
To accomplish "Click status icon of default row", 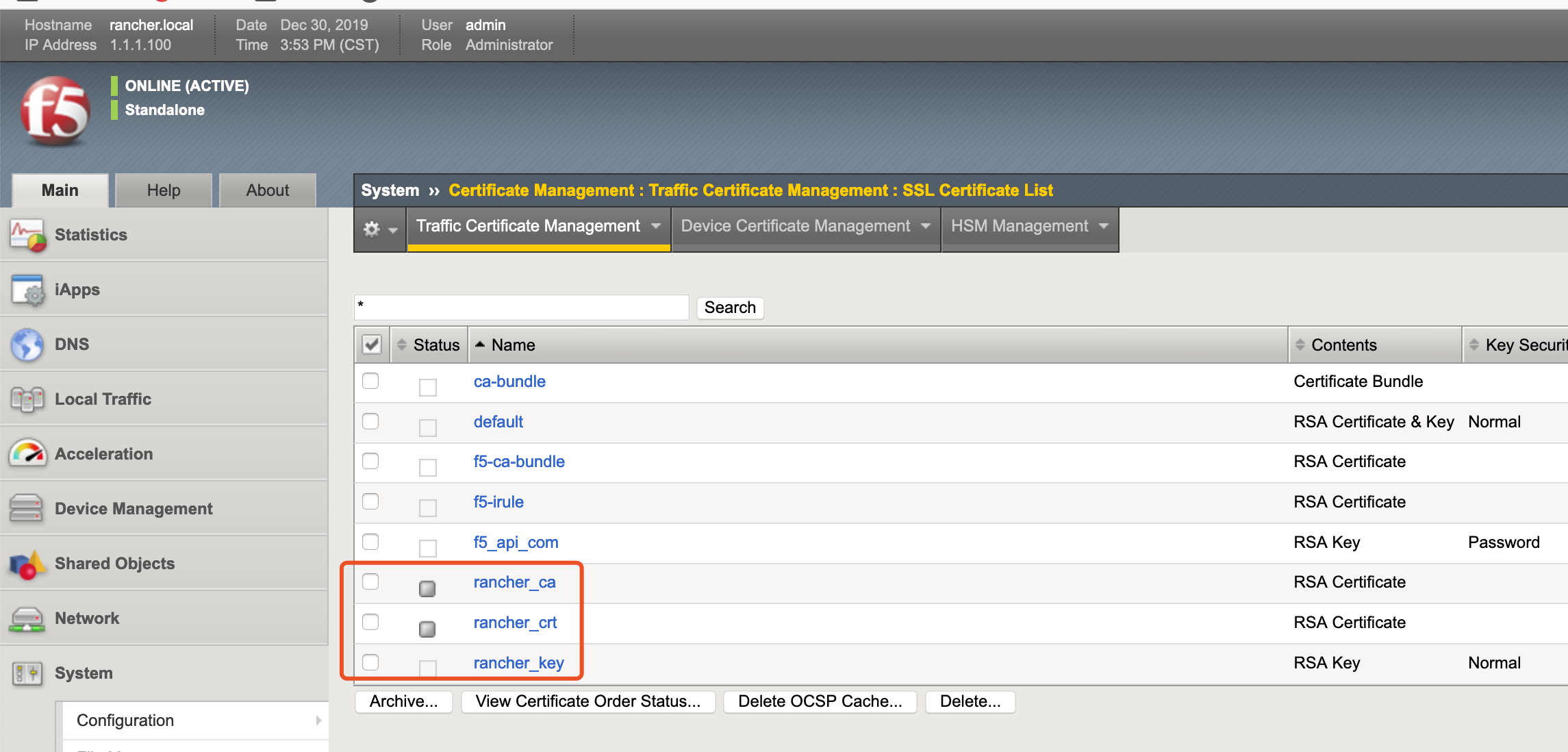I will tap(428, 428).
